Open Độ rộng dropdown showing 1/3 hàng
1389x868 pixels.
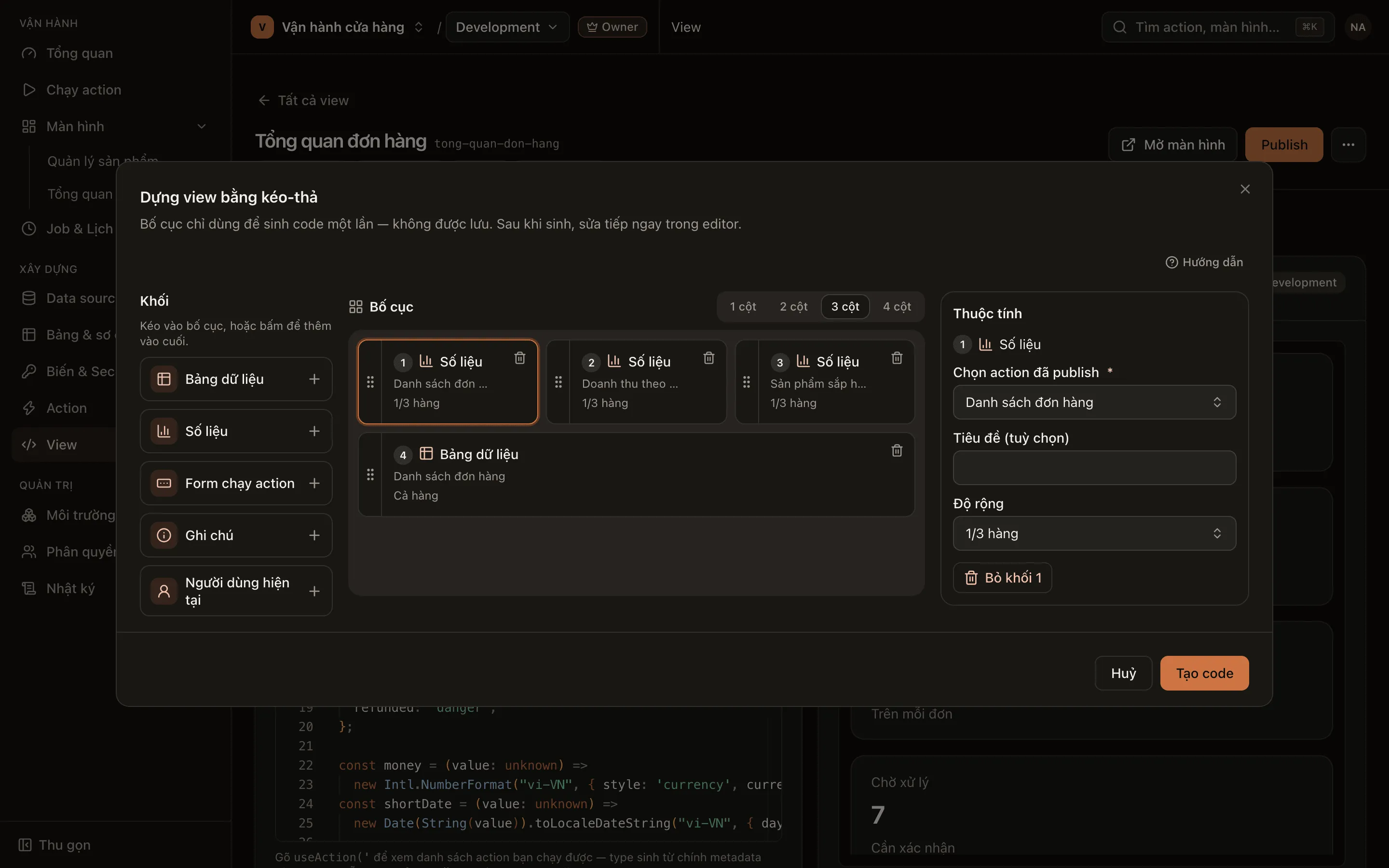tap(1094, 533)
